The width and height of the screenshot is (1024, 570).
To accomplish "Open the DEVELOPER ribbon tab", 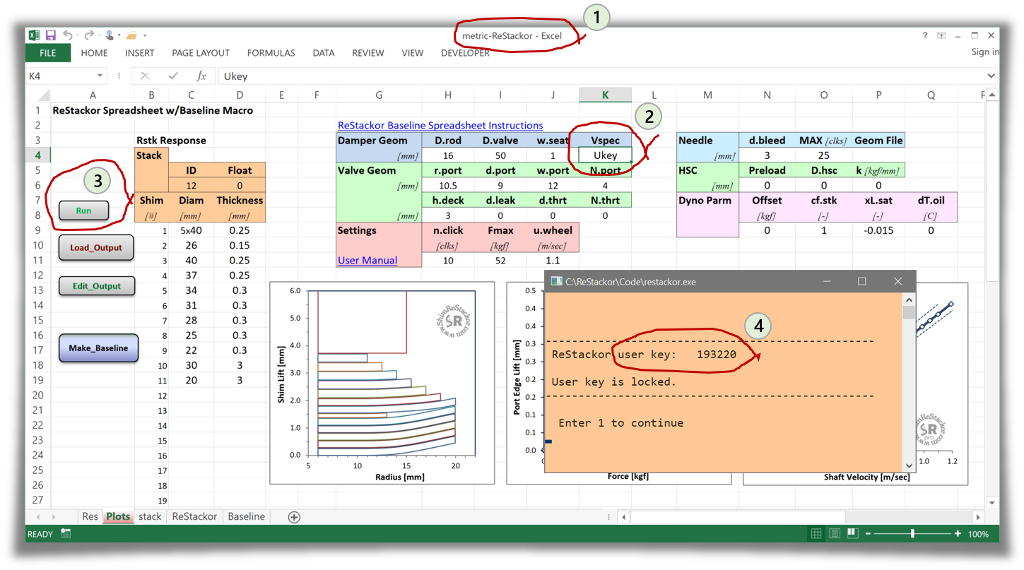I will click(x=465, y=53).
